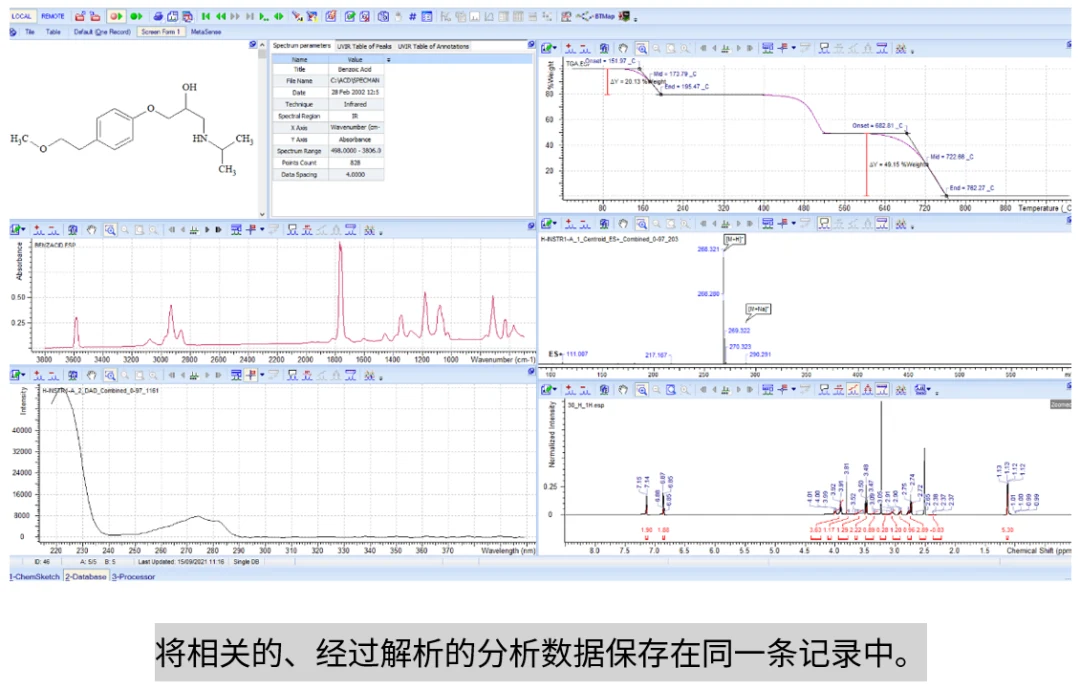The width and height of the screenshot is (1080, 689).
Task: Select the Screen Form 1 layout
Action: point(160,32)
